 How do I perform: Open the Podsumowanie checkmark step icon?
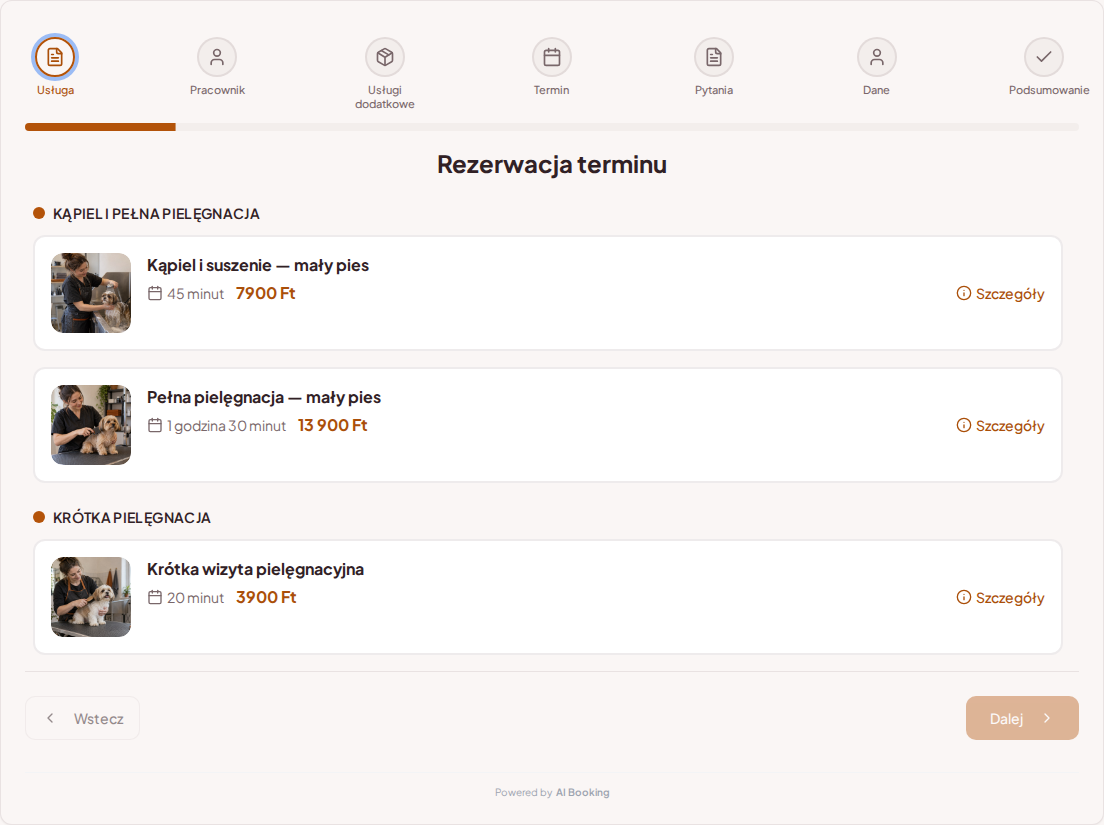1043,57
